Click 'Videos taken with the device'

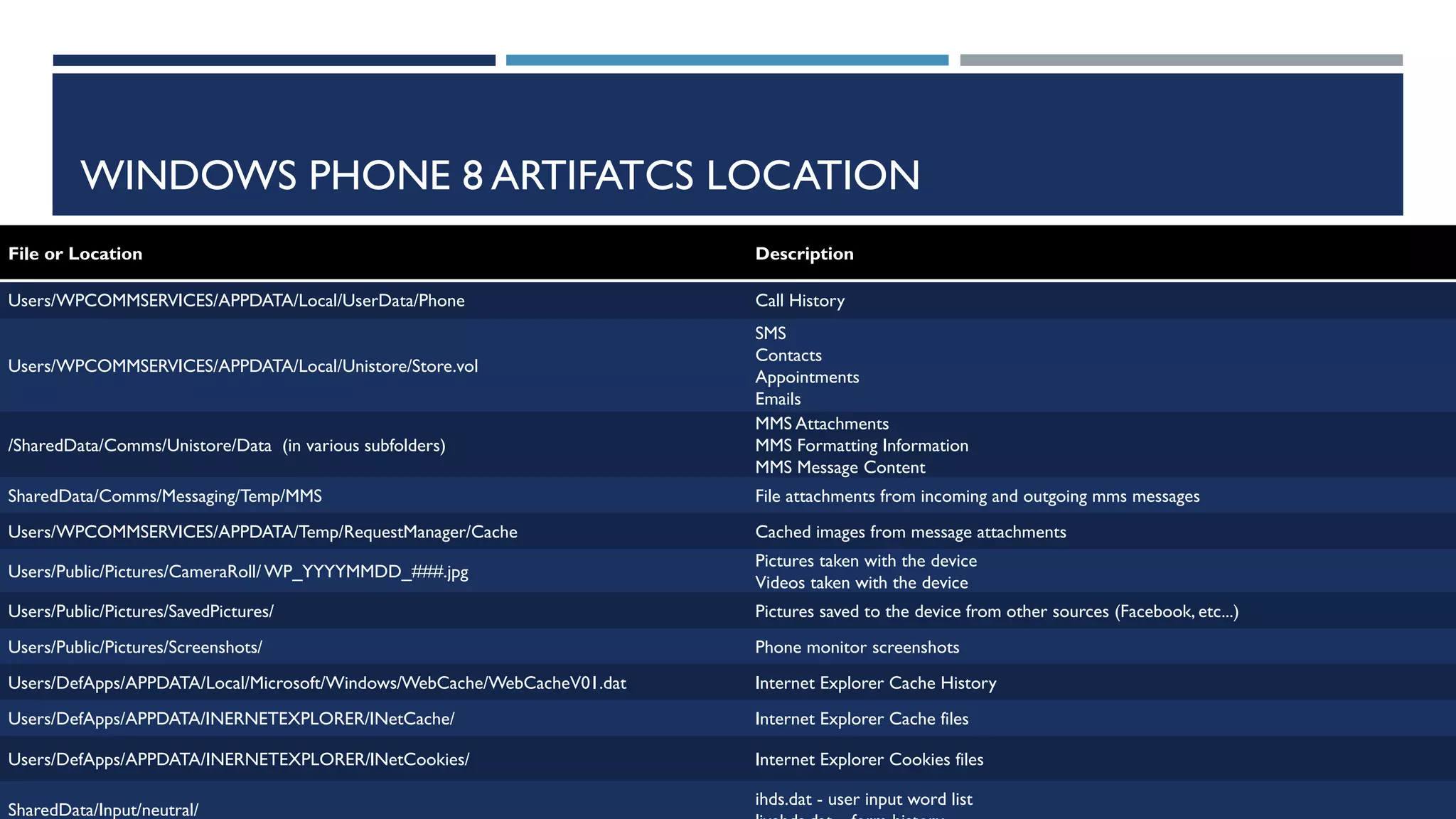pos(862,583)
